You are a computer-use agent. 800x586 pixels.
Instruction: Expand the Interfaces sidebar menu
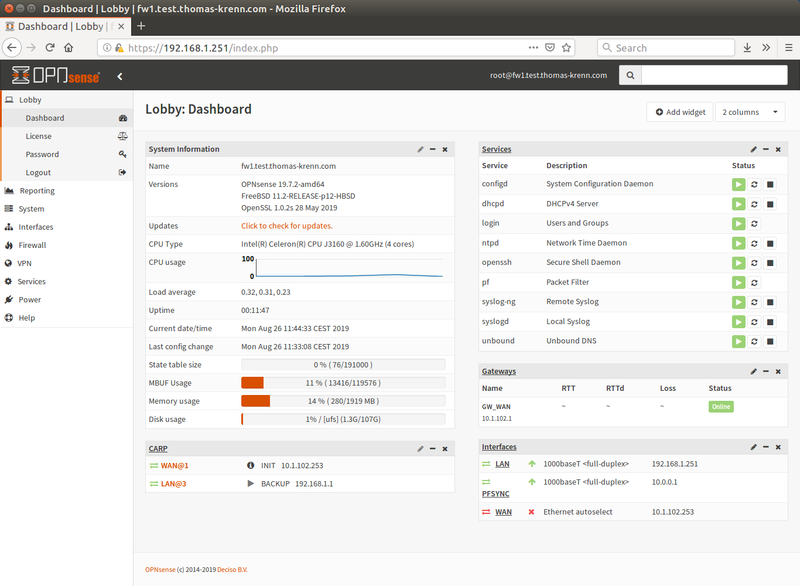[x=66, y=227]
